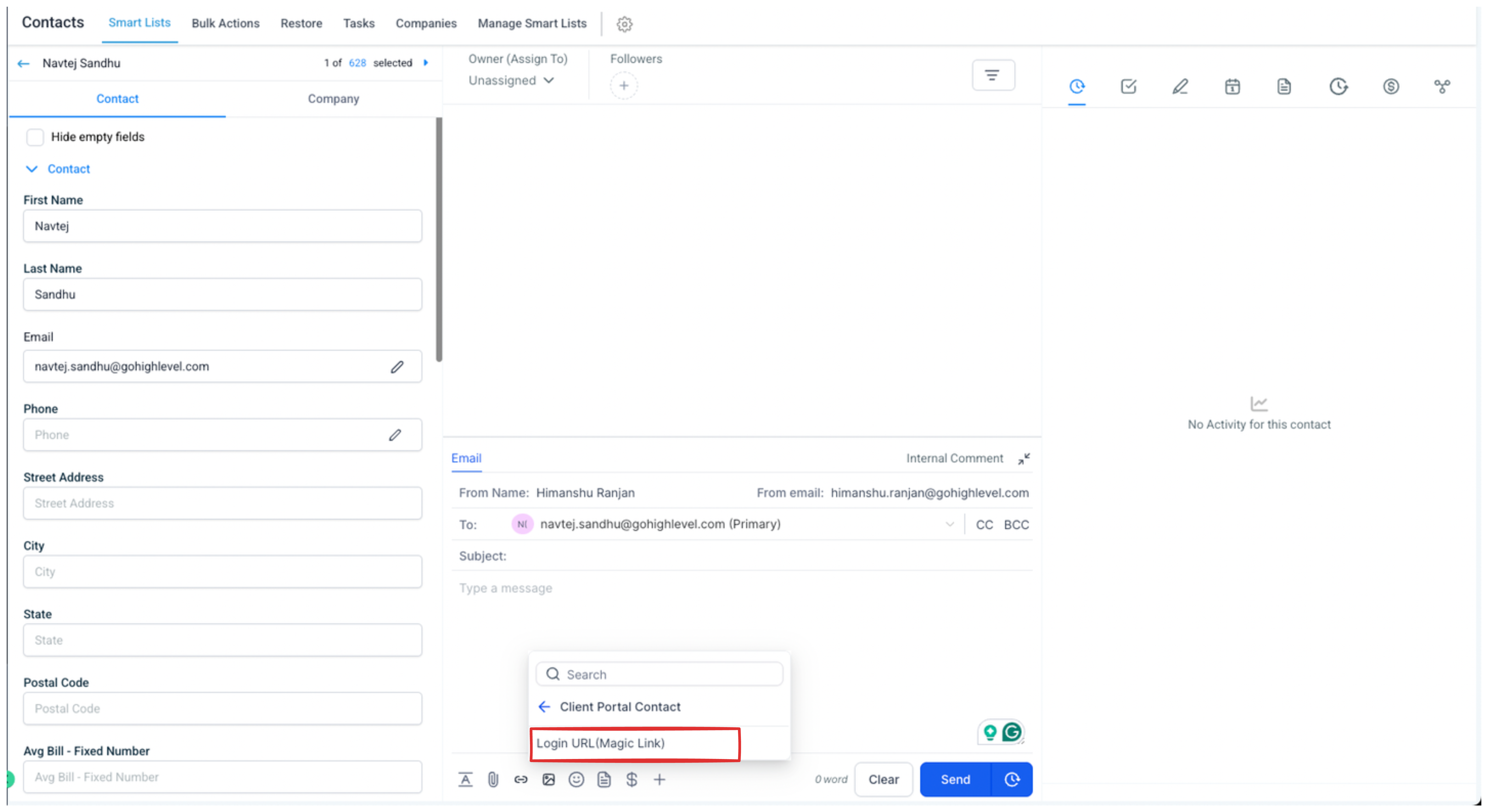Viewport: 1488px width, 812px height.
Task: Open the Appointments calendar icon
Action: (1232, 87)
